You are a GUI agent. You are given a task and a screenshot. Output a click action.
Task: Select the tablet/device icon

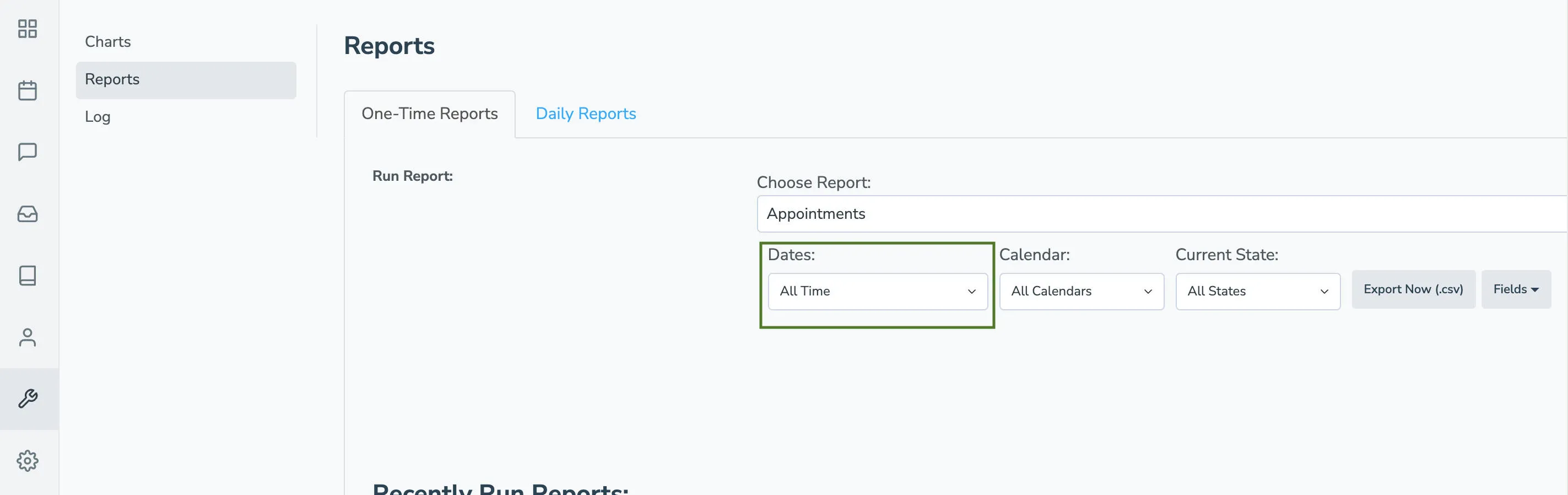(x=27, y=275)
